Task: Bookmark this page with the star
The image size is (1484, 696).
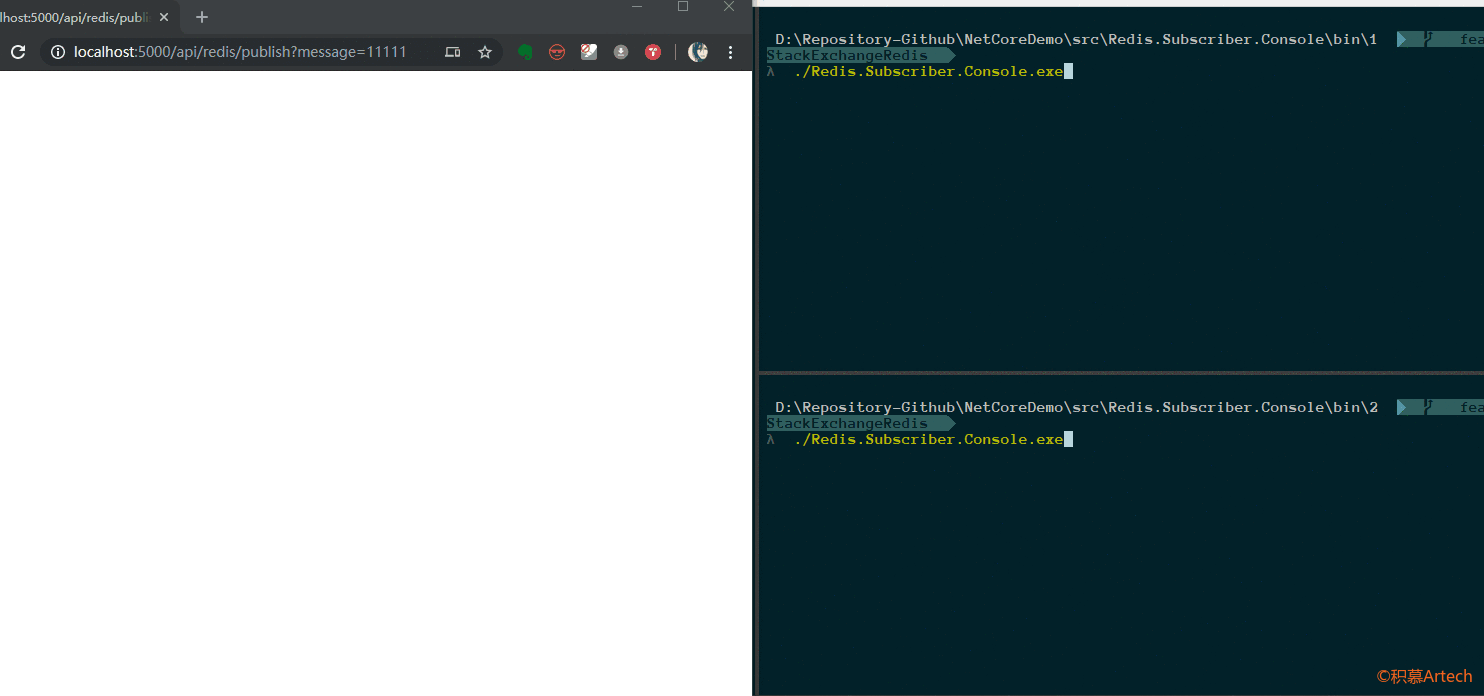Action: click(485, 52)
